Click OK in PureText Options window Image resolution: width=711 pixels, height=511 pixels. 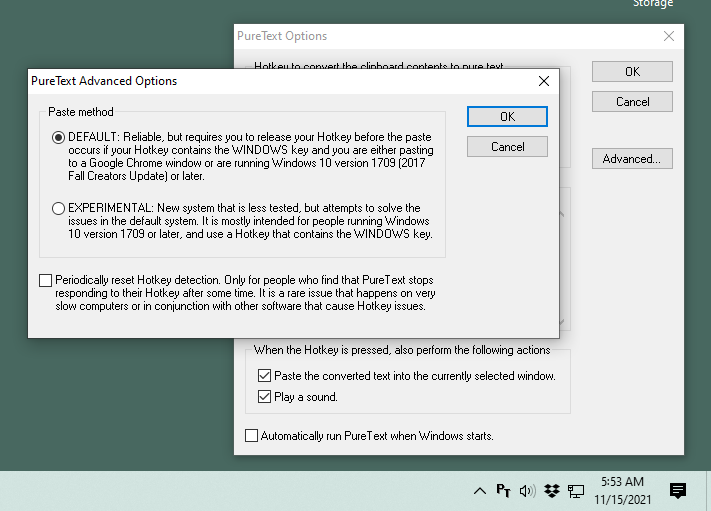(x=632, y=72)
